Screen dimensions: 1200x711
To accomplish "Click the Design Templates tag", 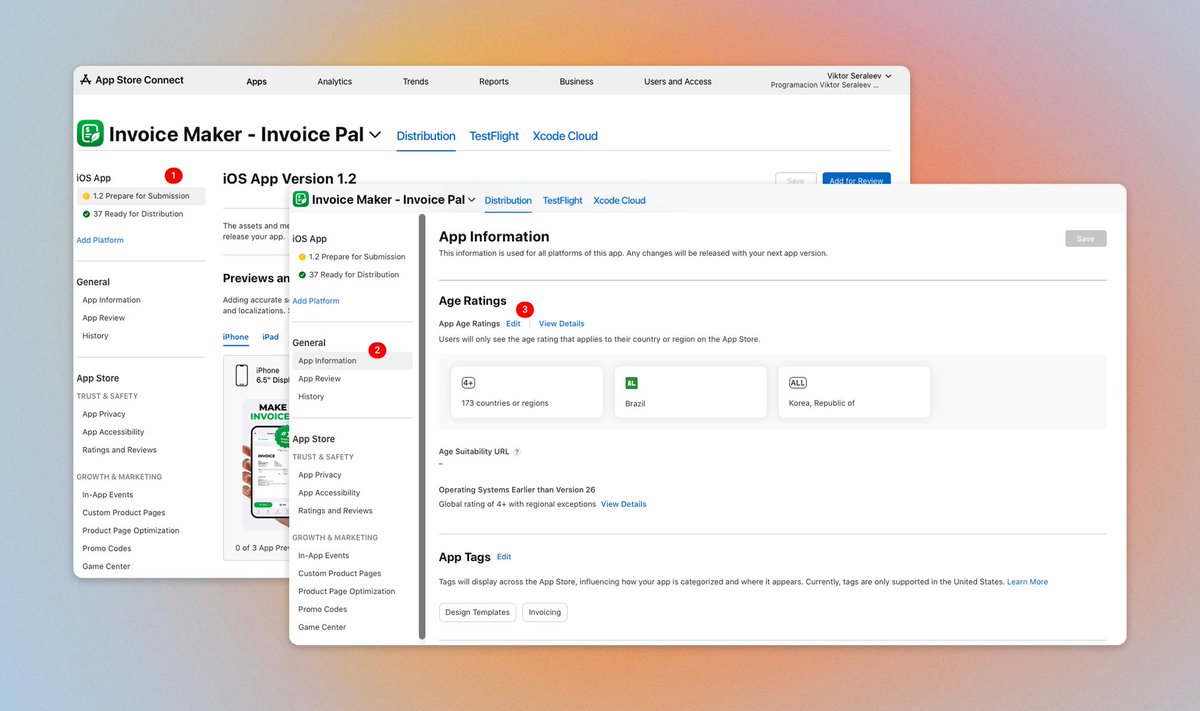I will (x=478, y=612).
